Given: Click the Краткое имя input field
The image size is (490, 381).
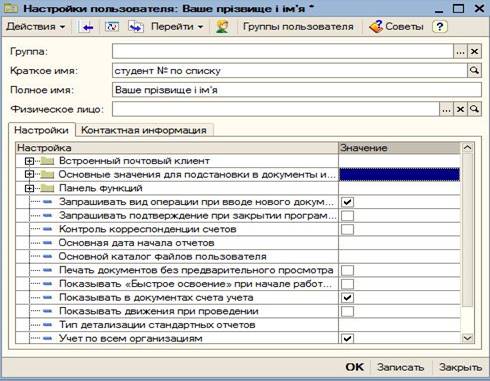Looking at the screenshot, I should [x=290, y=71].
